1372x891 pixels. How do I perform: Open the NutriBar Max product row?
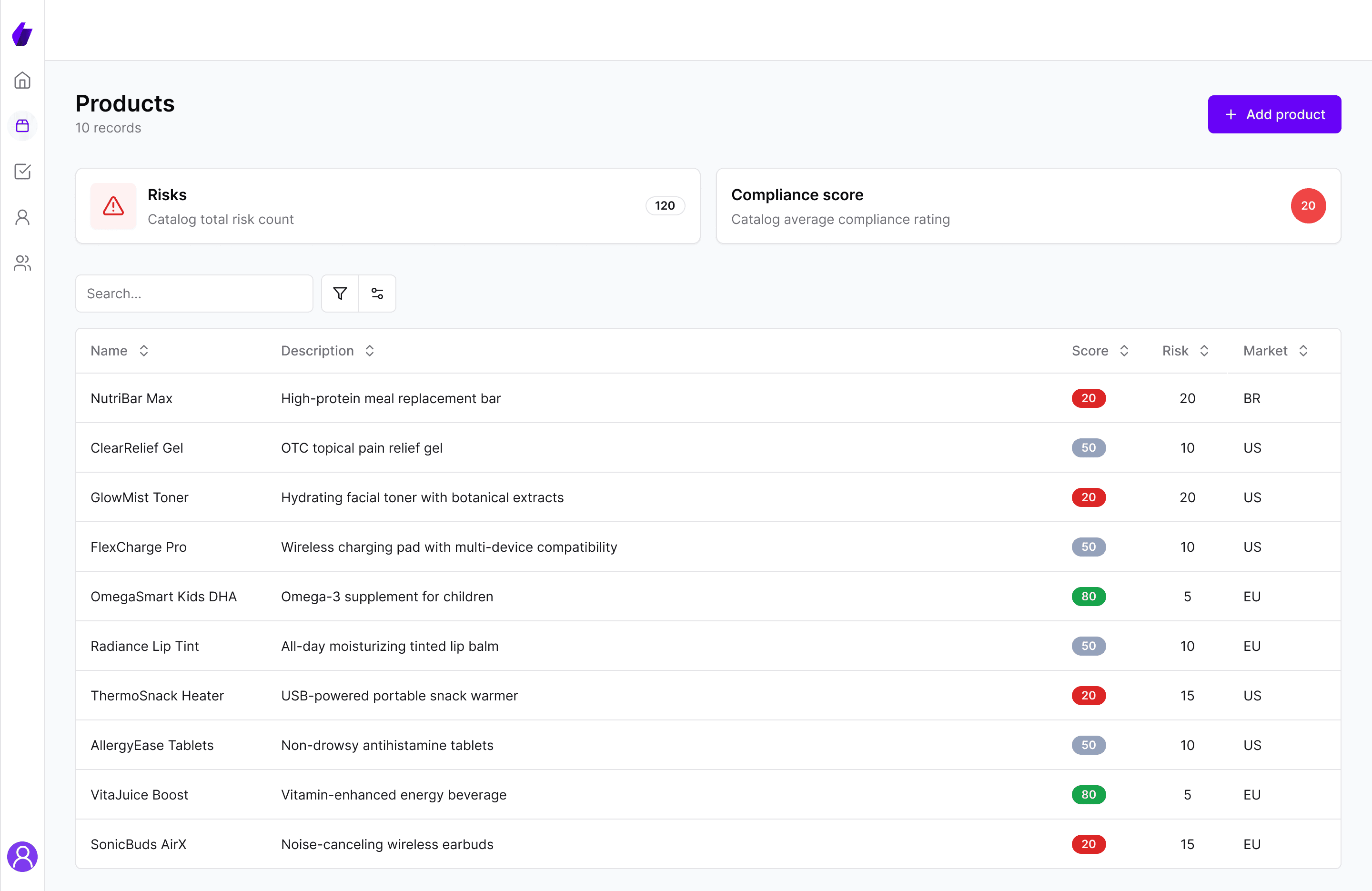tap(131, 398)
